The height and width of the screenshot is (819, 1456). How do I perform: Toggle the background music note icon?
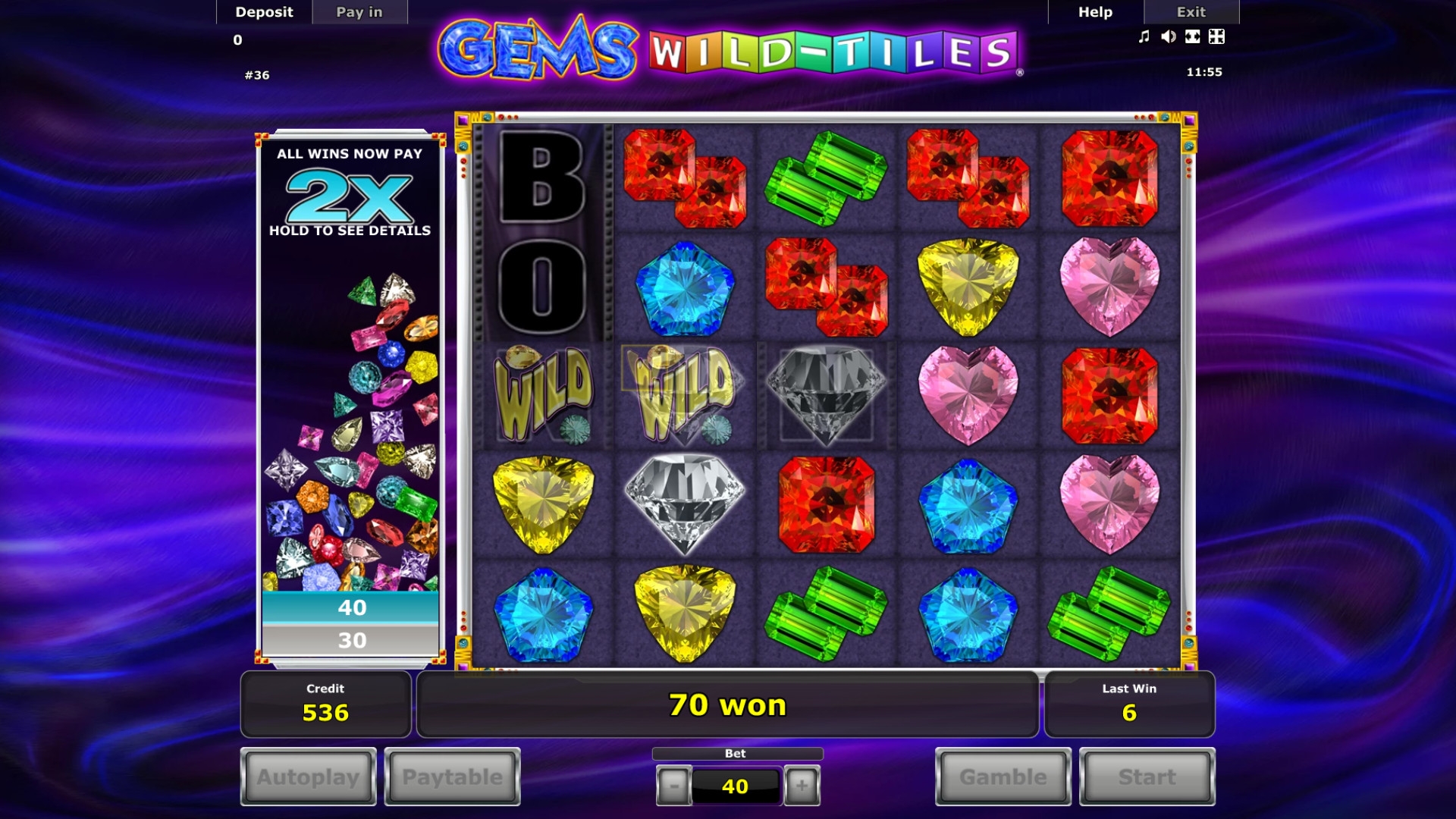click(x=1144, y=36)
